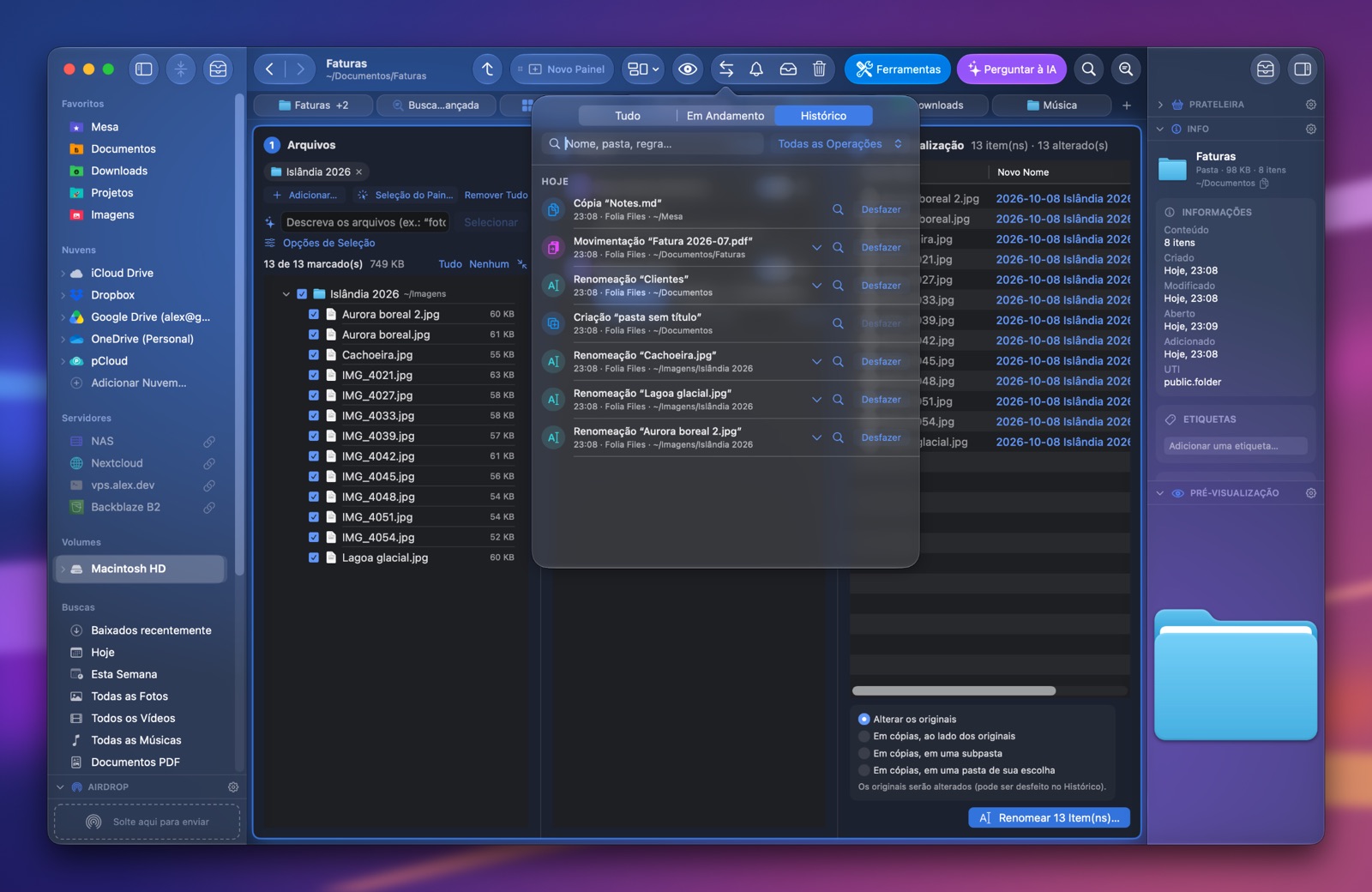Toggle Quick Look eye icon
Screen dimensions: 1372x892
point(688,69)
